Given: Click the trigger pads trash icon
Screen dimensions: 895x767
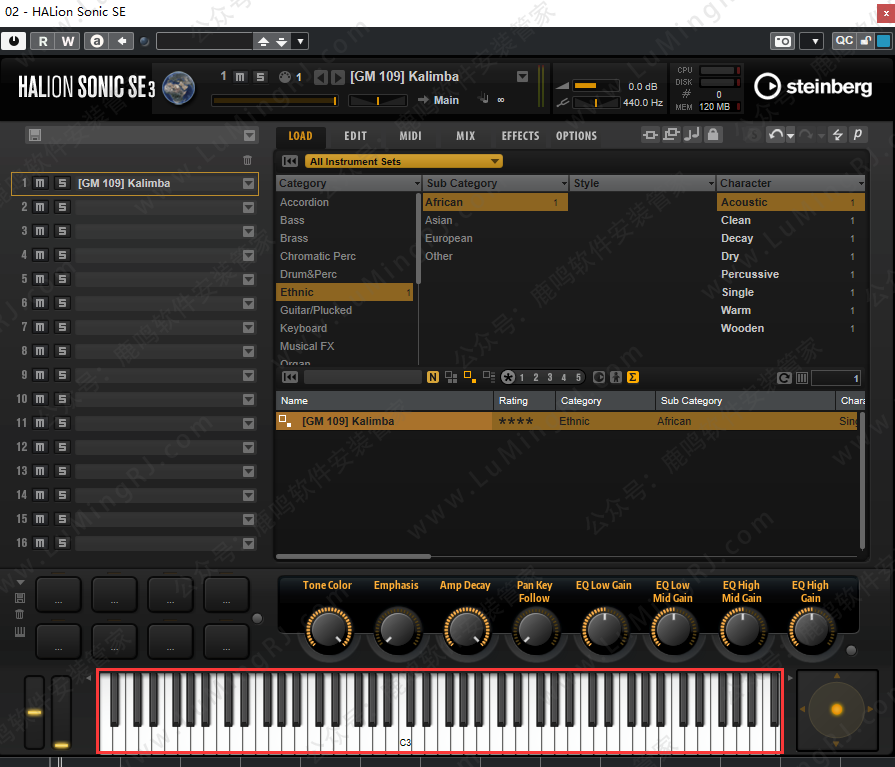Looking at the screenshot, I should (x=20, y=615).
